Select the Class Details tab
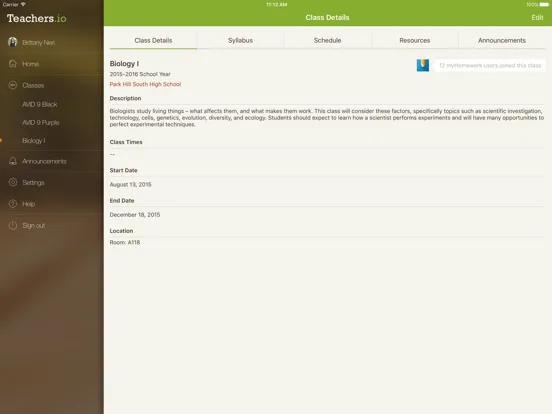The width and height of the screenshot is (552, 414). (153, 40)
